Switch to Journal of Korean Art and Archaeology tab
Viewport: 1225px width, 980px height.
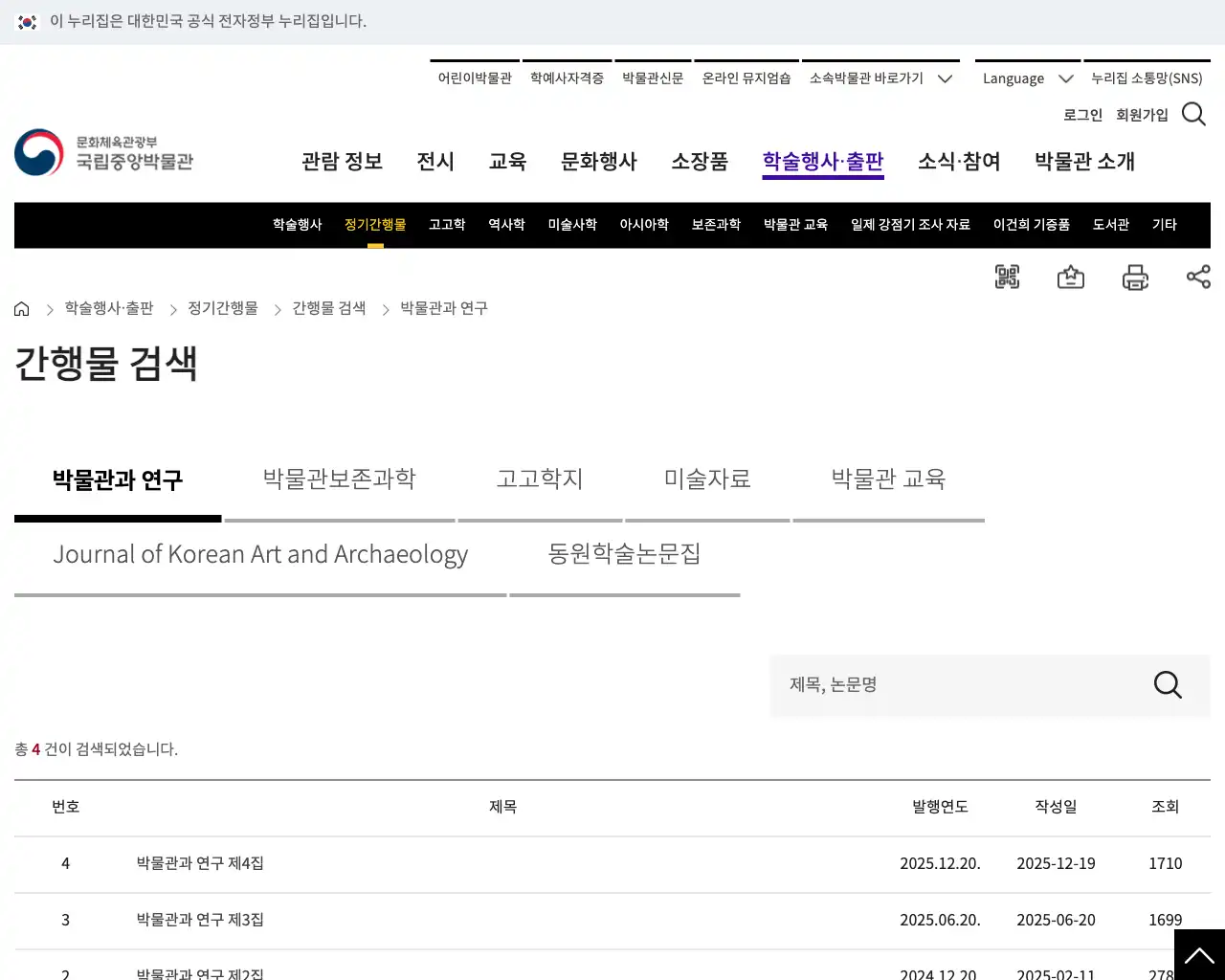(x=260, y=555)
